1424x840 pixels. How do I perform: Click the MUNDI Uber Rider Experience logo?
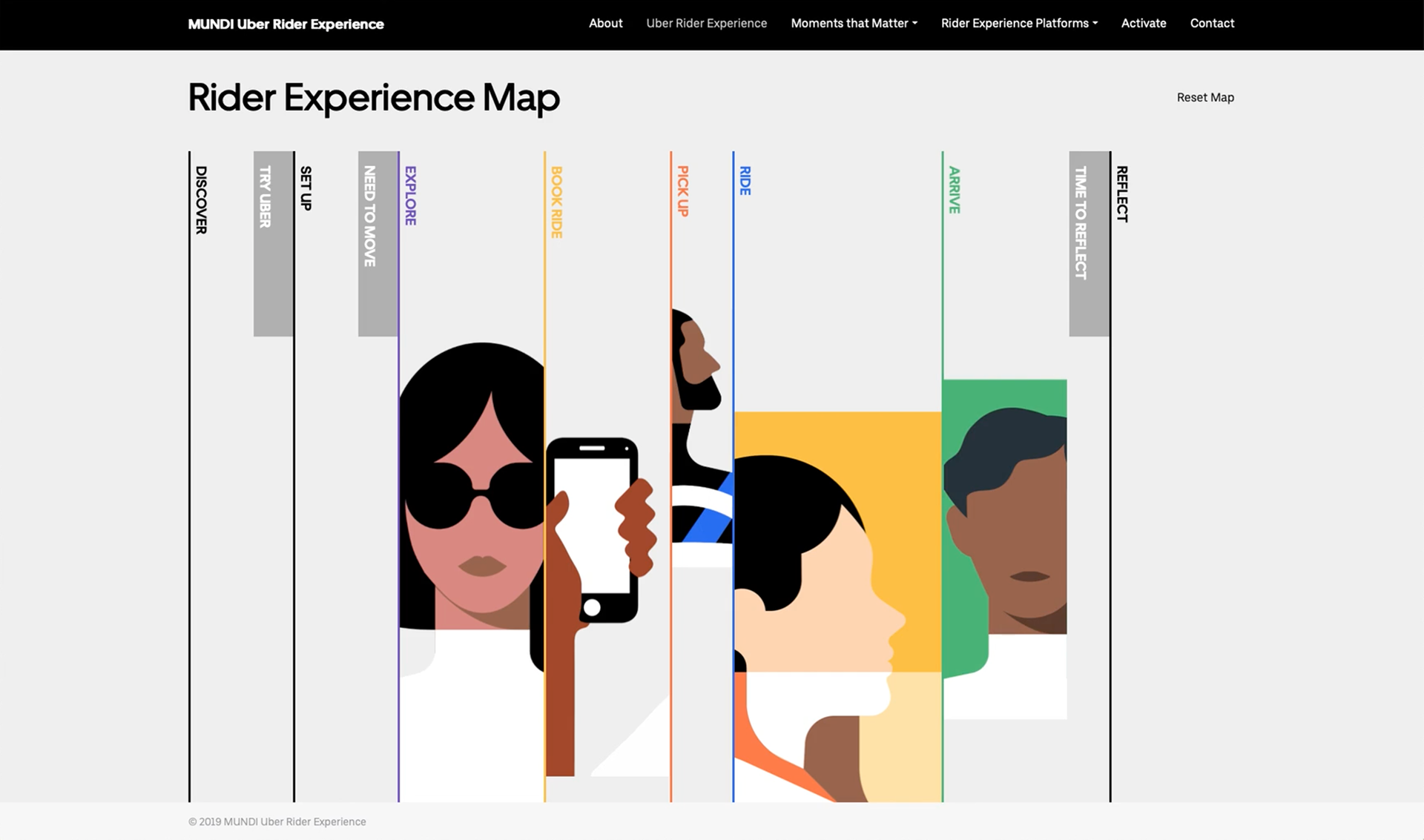[286, 24]
